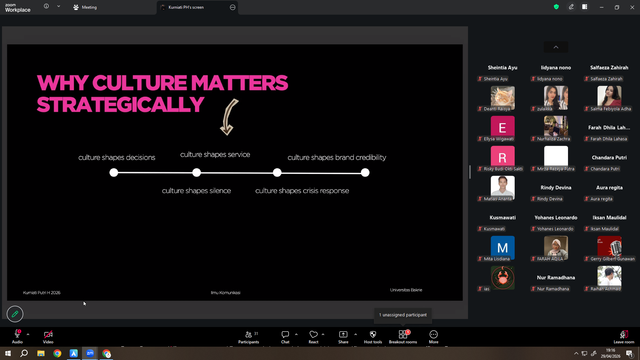Screen dimensions: 640x360
Task: Show hidden system tray icons
Action: pyautogui.click(x=576, y=353)
